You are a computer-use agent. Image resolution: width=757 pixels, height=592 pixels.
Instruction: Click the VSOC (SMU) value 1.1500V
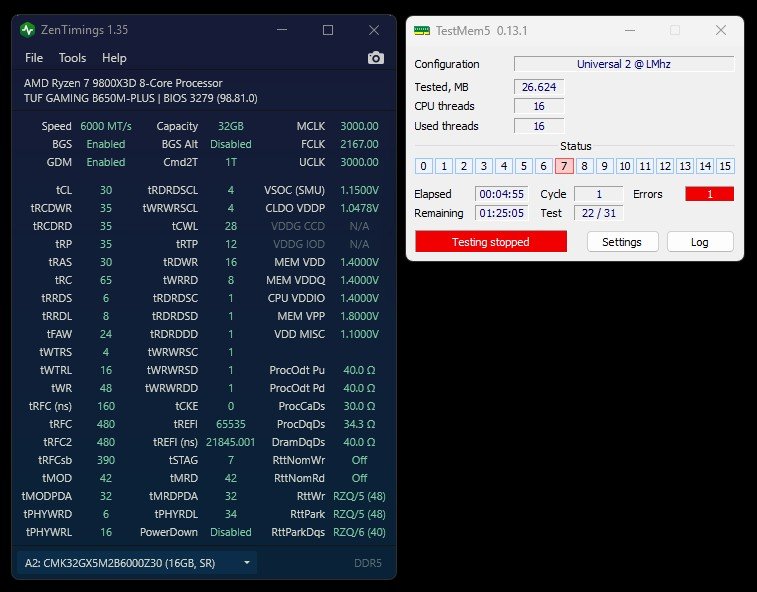pyautogui.click(x=359, y=190)
